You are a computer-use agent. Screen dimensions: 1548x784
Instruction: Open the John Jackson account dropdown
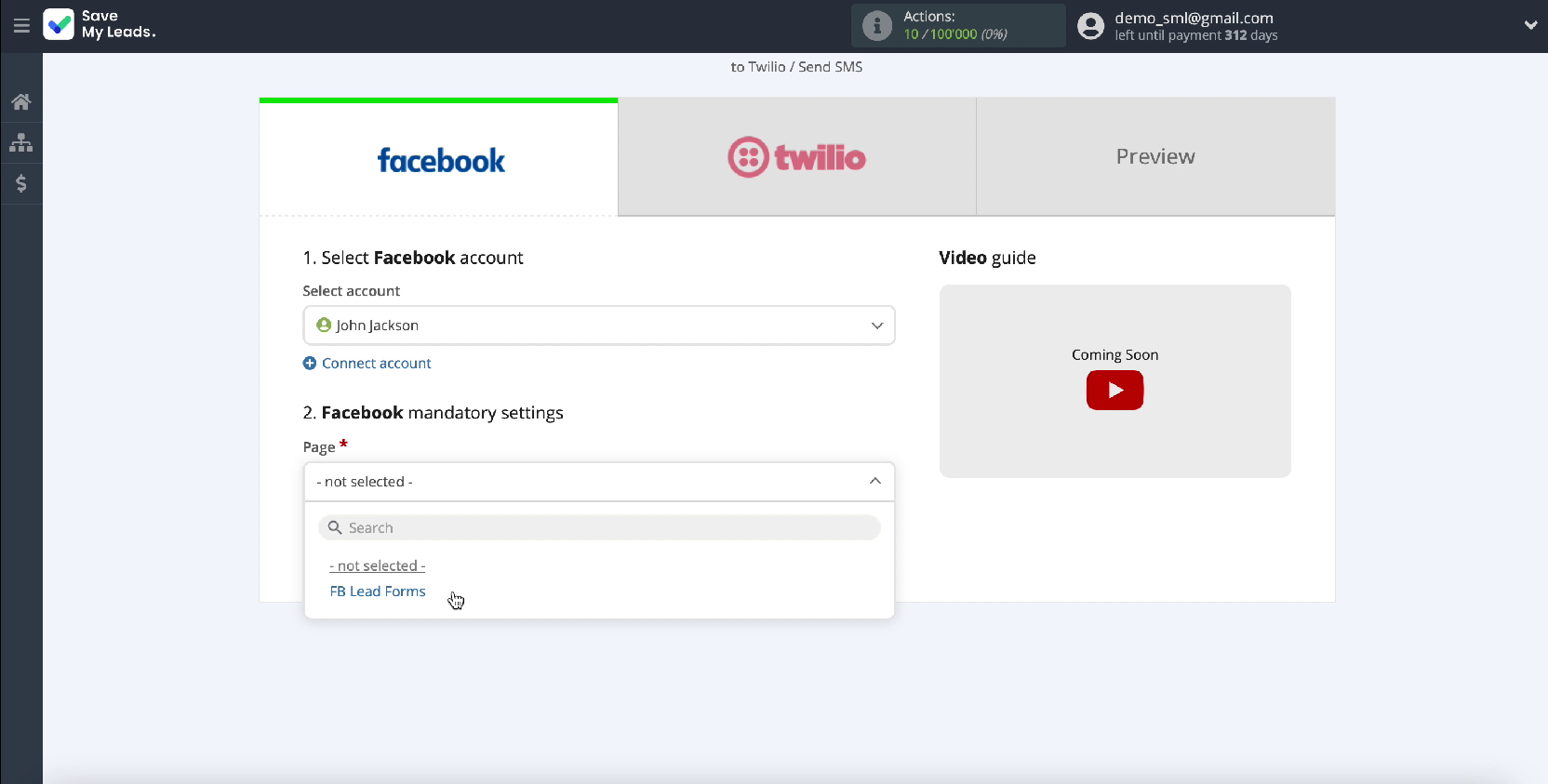[x=599, y=326]
